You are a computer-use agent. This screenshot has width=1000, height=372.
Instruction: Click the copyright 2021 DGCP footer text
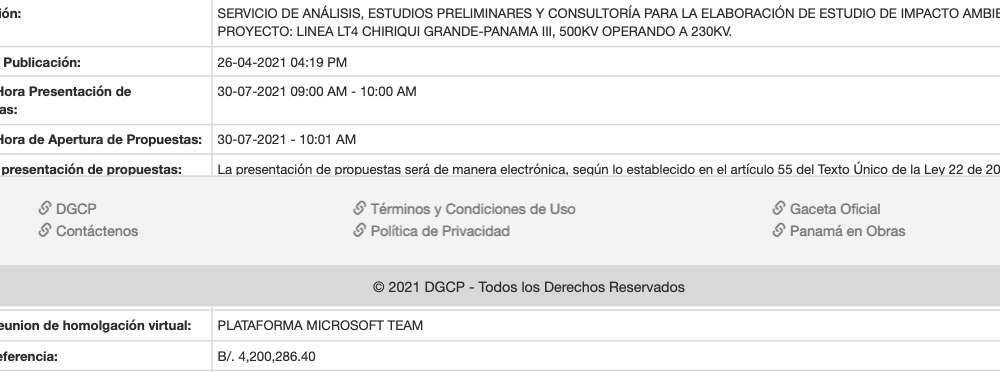(529, 287)
